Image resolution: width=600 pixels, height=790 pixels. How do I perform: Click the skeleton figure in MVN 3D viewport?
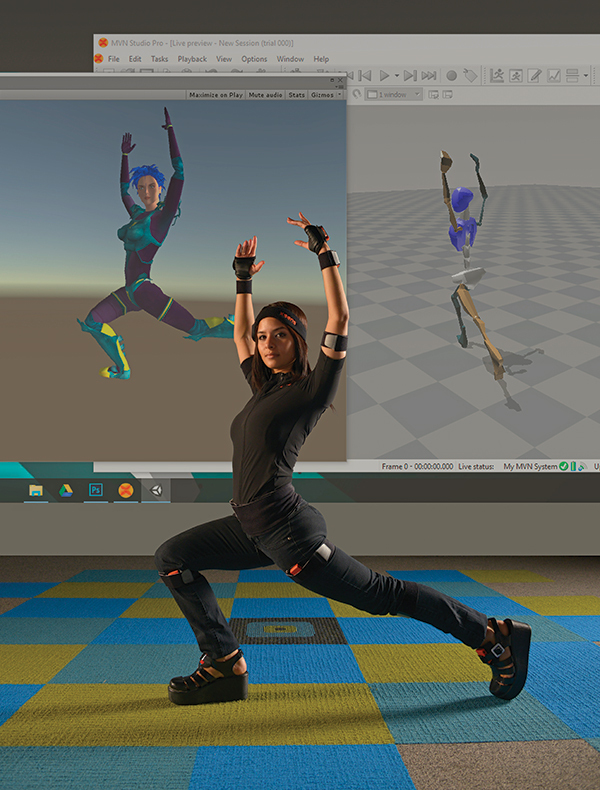(470, 267)
